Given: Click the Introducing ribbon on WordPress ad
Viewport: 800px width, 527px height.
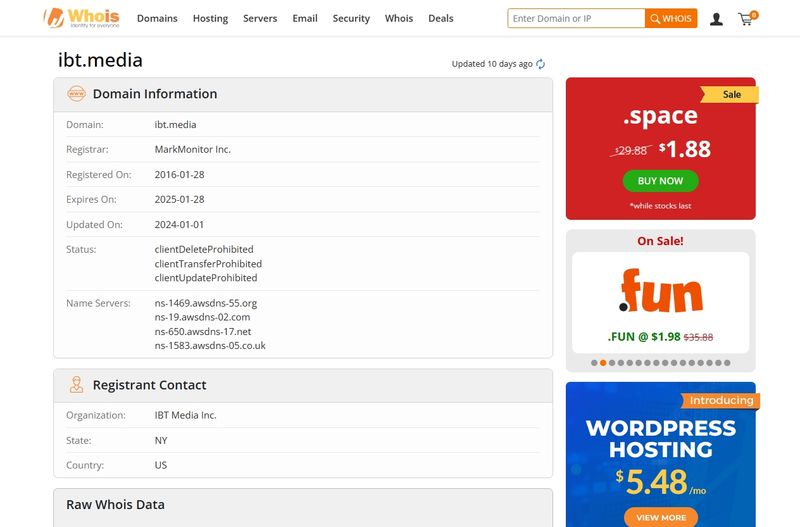Looking at the screenshot, I should pos(721,400).
